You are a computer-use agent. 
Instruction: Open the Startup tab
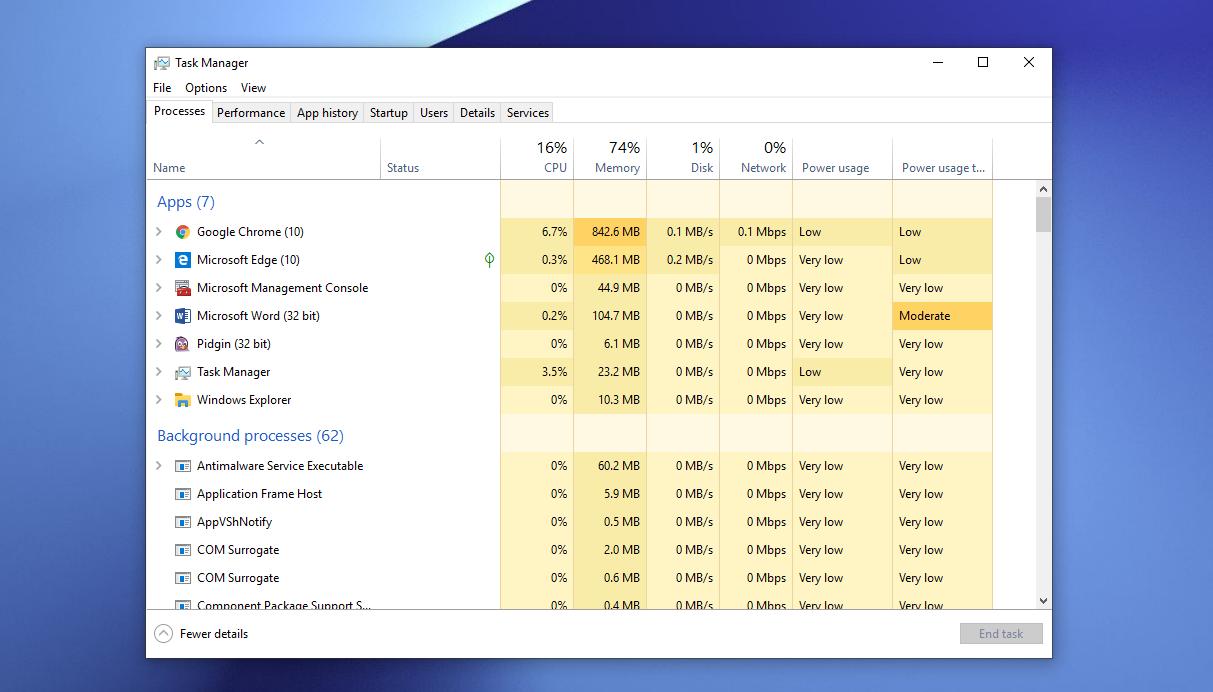389,113
